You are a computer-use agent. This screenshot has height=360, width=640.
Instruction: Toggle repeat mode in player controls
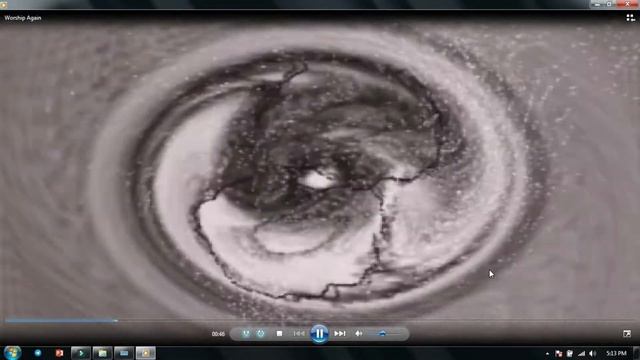click(261, 333)
